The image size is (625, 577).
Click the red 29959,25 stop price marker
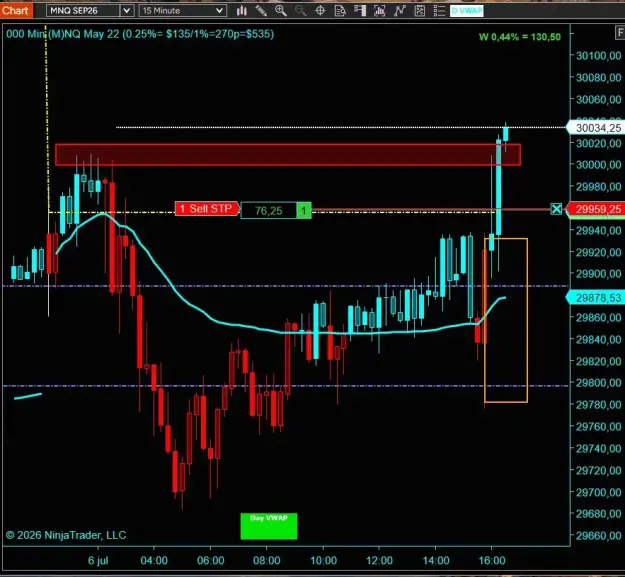coord(596,209)
